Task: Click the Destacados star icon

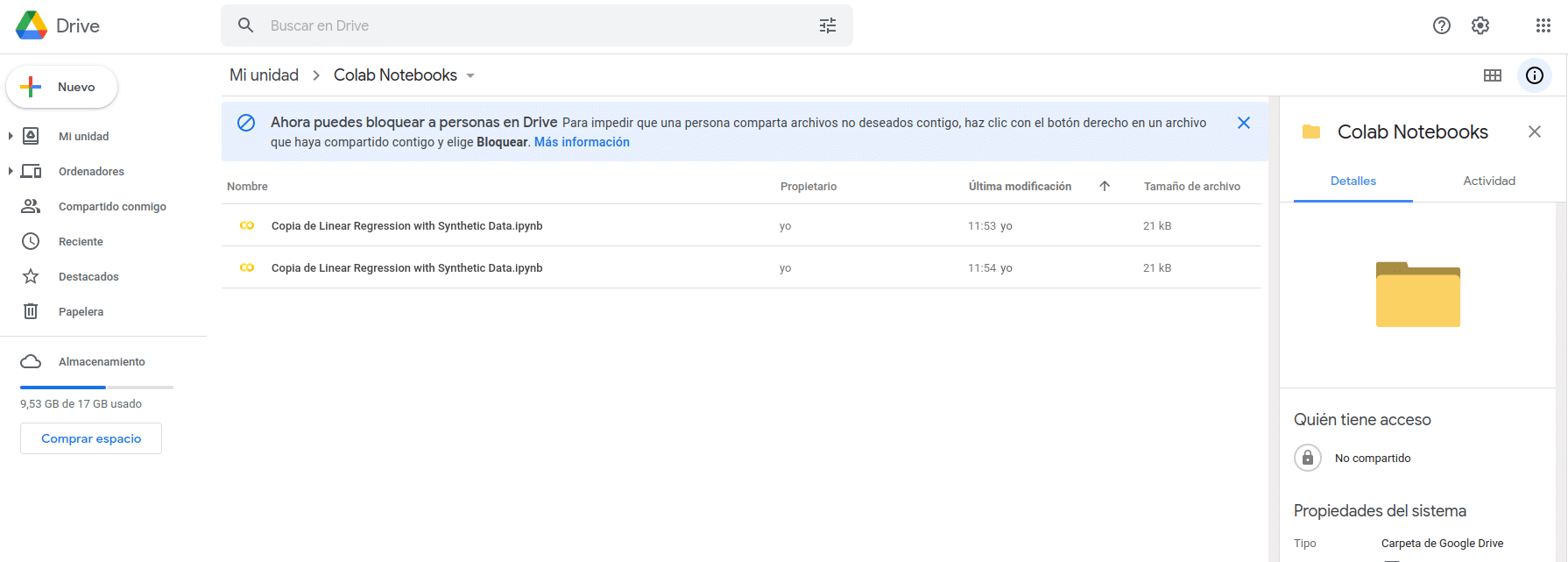Action: 31,276
